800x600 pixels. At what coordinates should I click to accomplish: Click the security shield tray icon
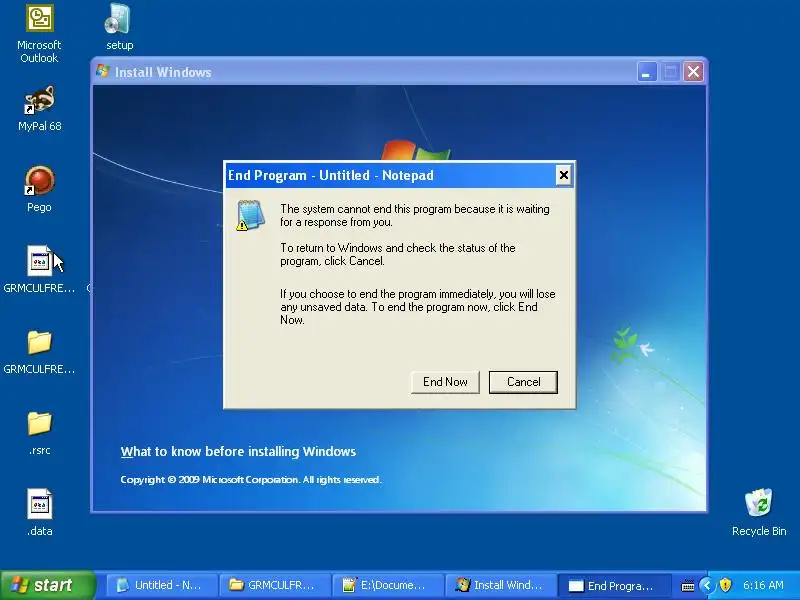pyautogui.click(x=725, y=585)
